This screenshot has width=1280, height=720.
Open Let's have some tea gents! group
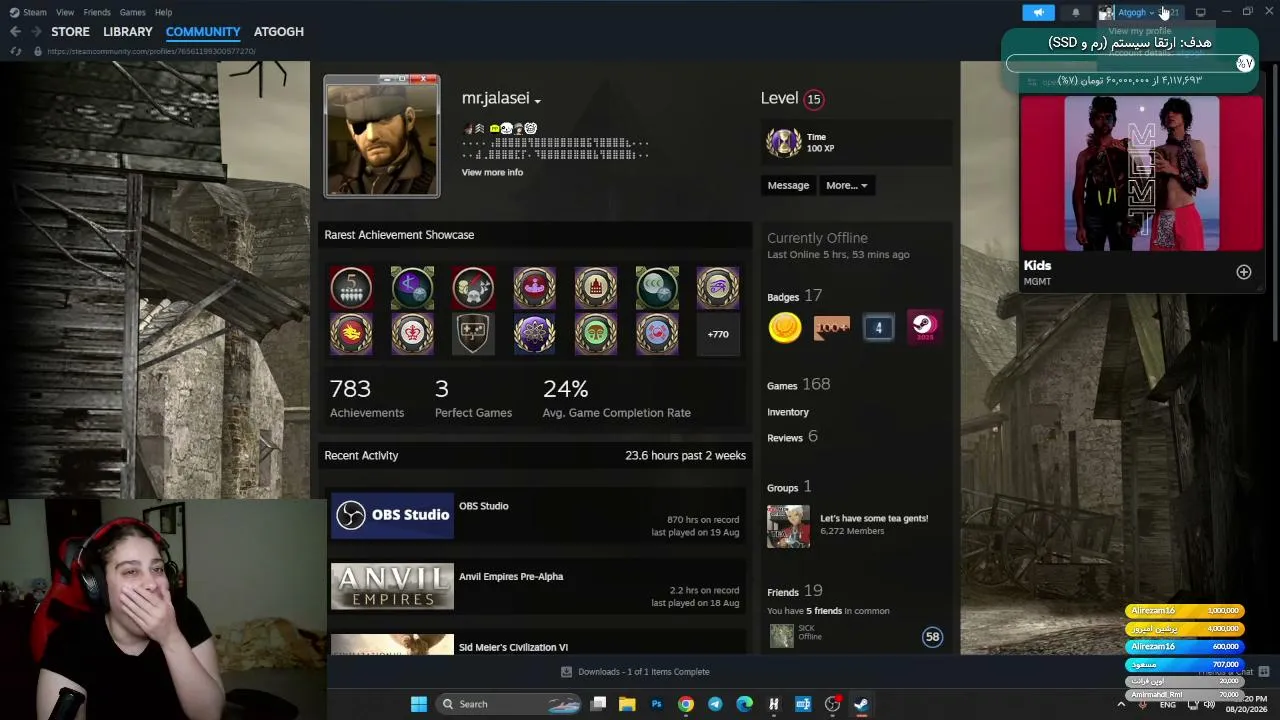click(874, 518)
